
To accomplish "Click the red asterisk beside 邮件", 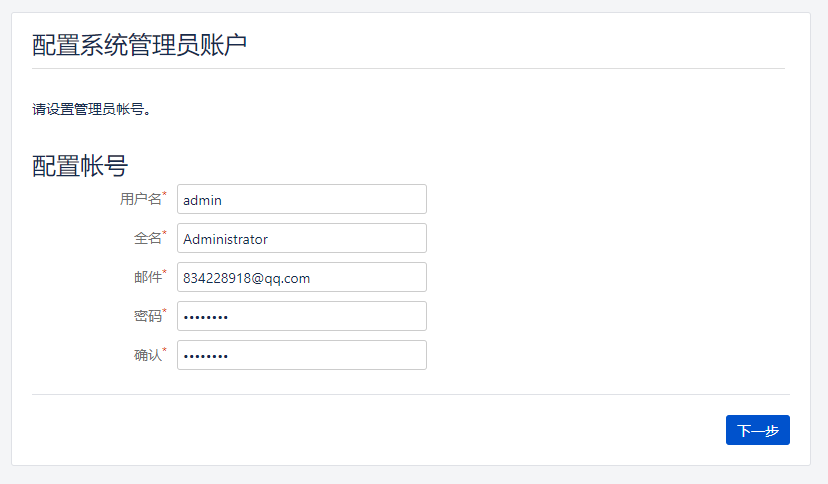I will point(164,272).
